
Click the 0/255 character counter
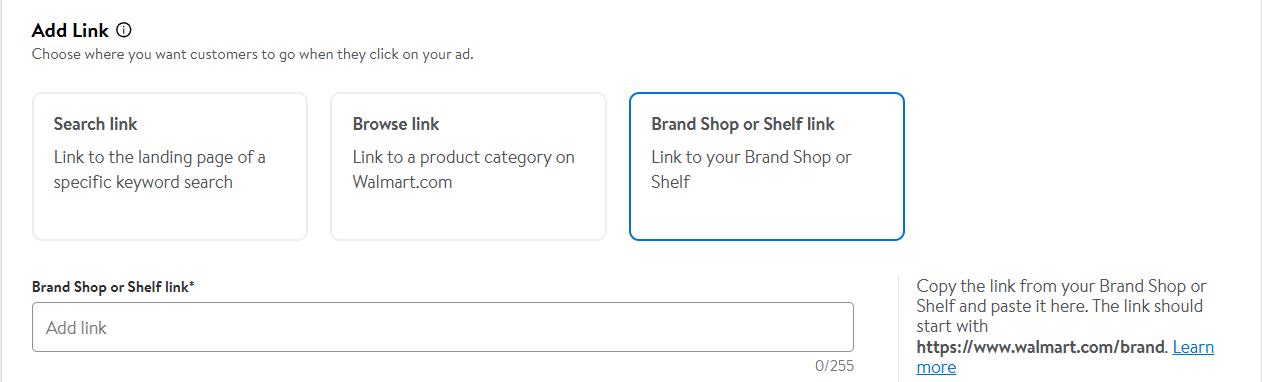pyautogui.click(x=835, y=366)
